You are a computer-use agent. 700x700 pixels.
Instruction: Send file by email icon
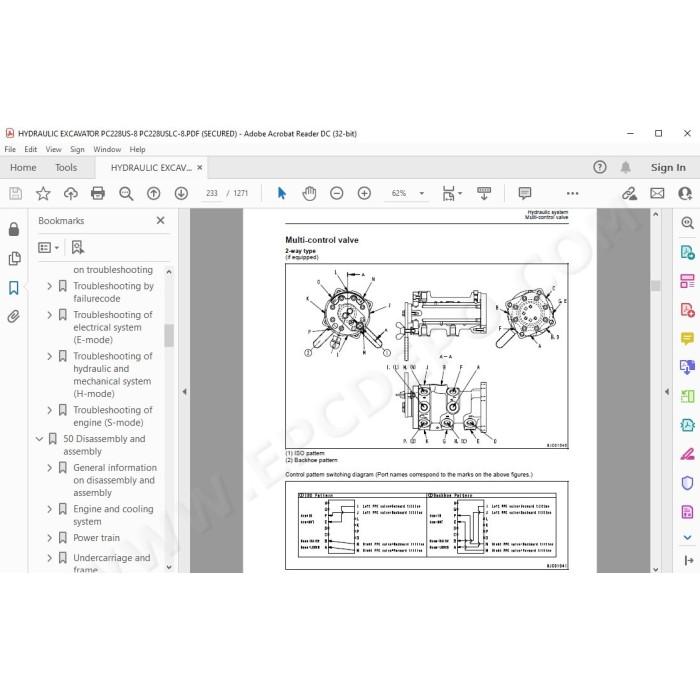657,193
